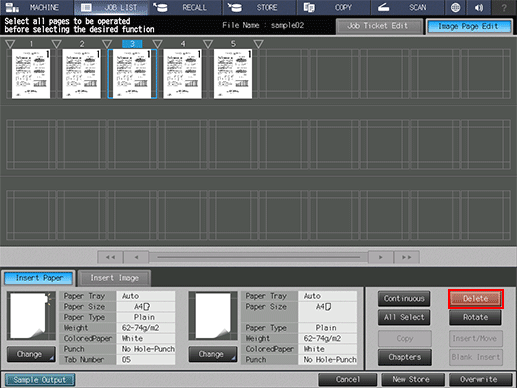Go to next page with right arrow
The width and height of the screenshot is (517, 388).
point(381,257)
